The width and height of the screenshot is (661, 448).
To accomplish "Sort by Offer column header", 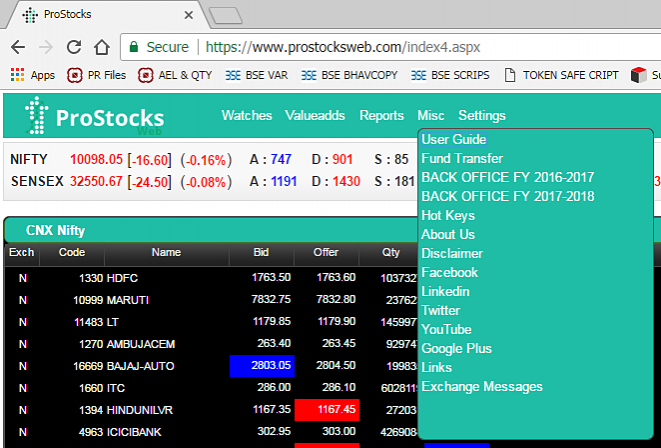I will click(325, 252).
